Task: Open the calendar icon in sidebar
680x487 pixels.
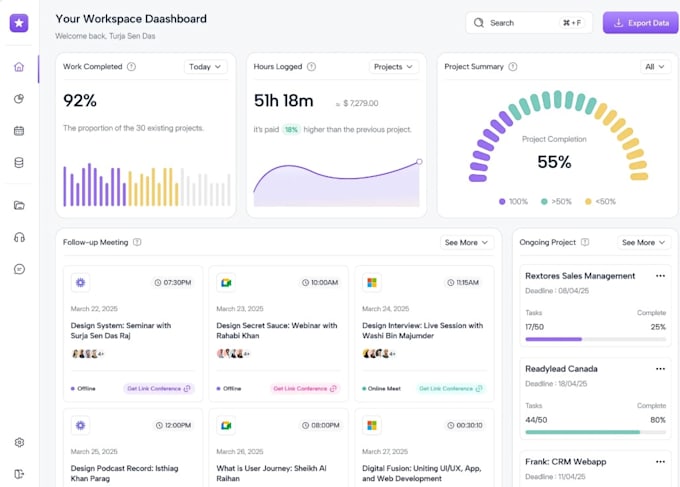Action: click(x=19, y=131)
